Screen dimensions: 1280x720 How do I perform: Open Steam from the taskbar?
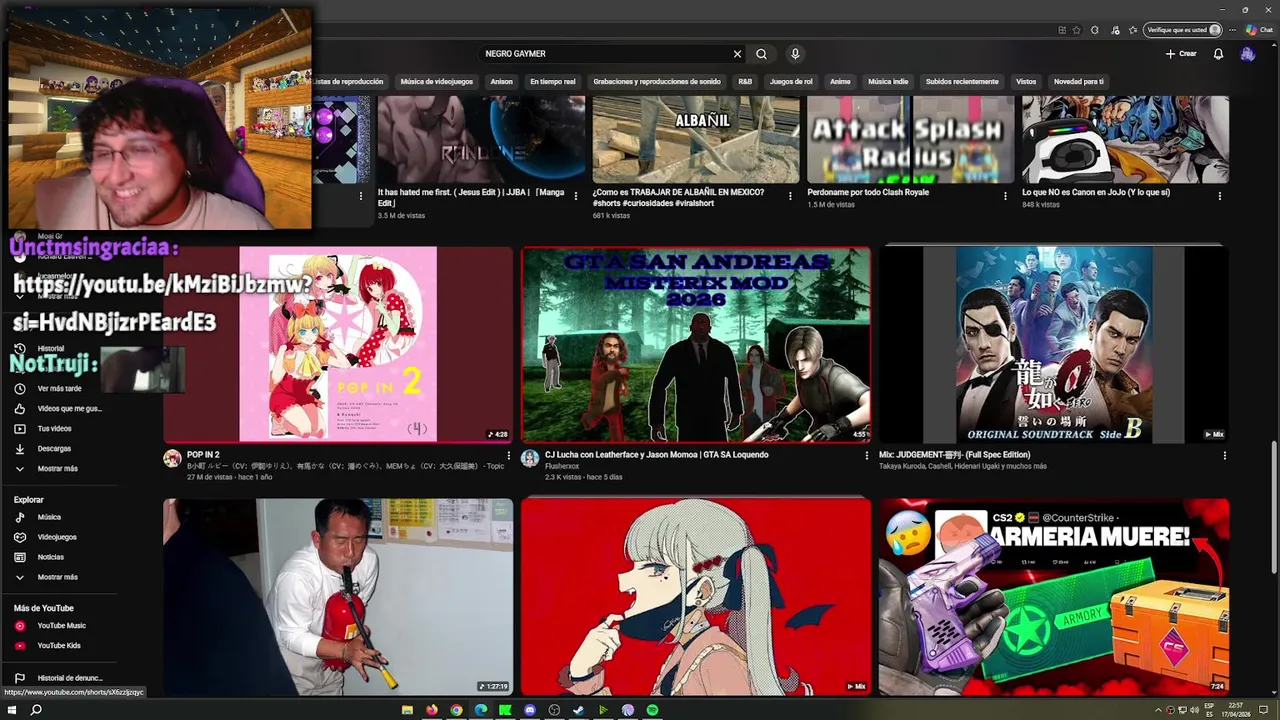click(579, 710)
